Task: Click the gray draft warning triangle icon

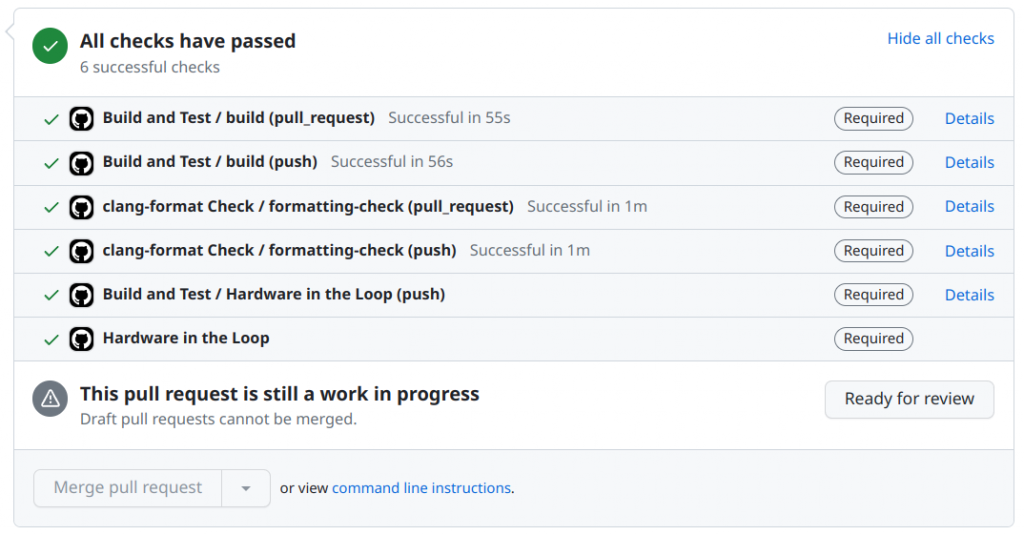Action: 50,399
